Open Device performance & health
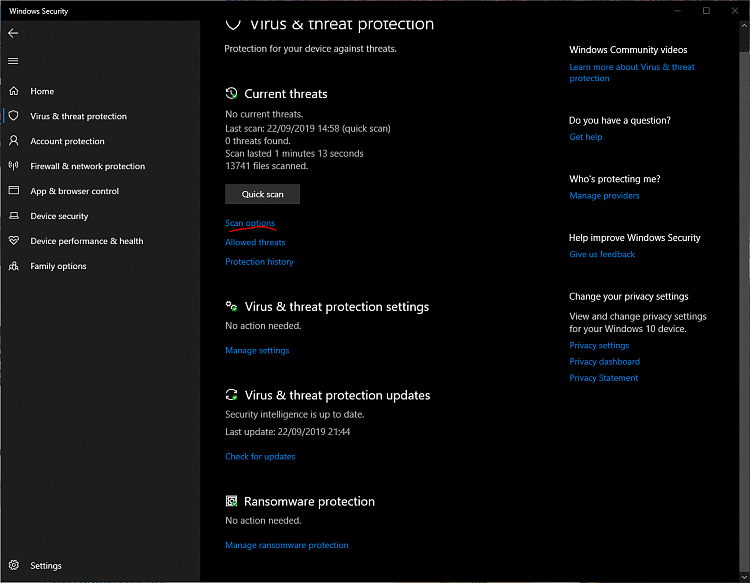Image resolution: width=750 pixels, height=583 pixels. point(87,241)
